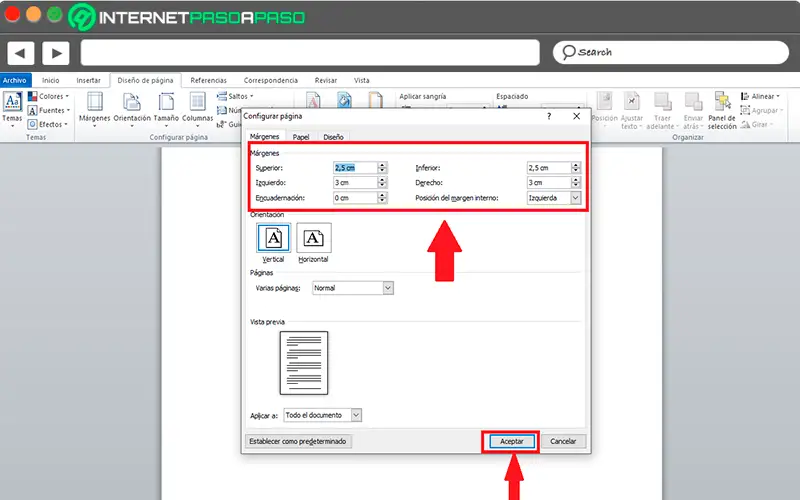Screen dimensions: 800x500
Task: Open the Panel de selección
Action: tap(722, 110)
